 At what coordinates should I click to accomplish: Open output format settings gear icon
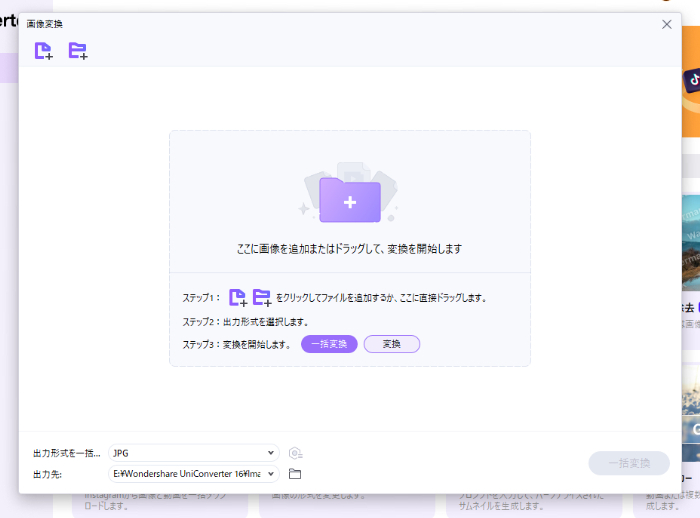(x=295, y=453)
